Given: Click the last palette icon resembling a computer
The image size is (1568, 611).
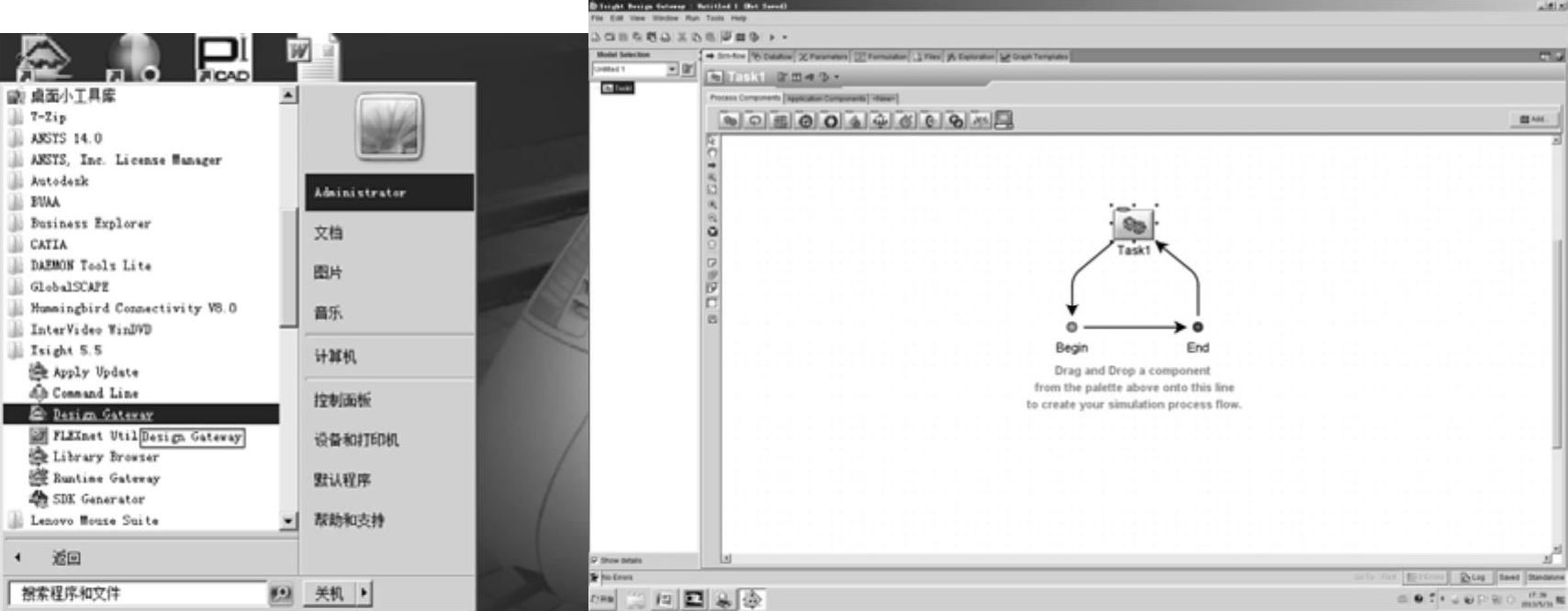Looking at the screenshot, I should [x=1003, y=120].
